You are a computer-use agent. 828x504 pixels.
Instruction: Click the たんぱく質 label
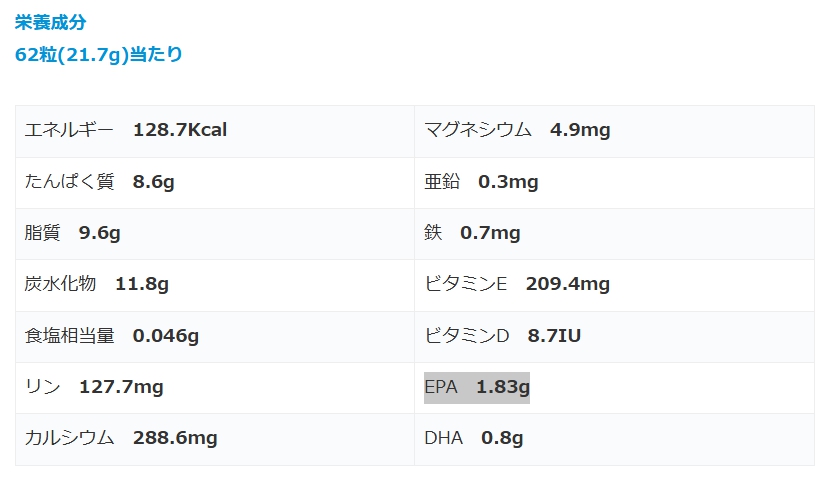(x=69, y=181)
